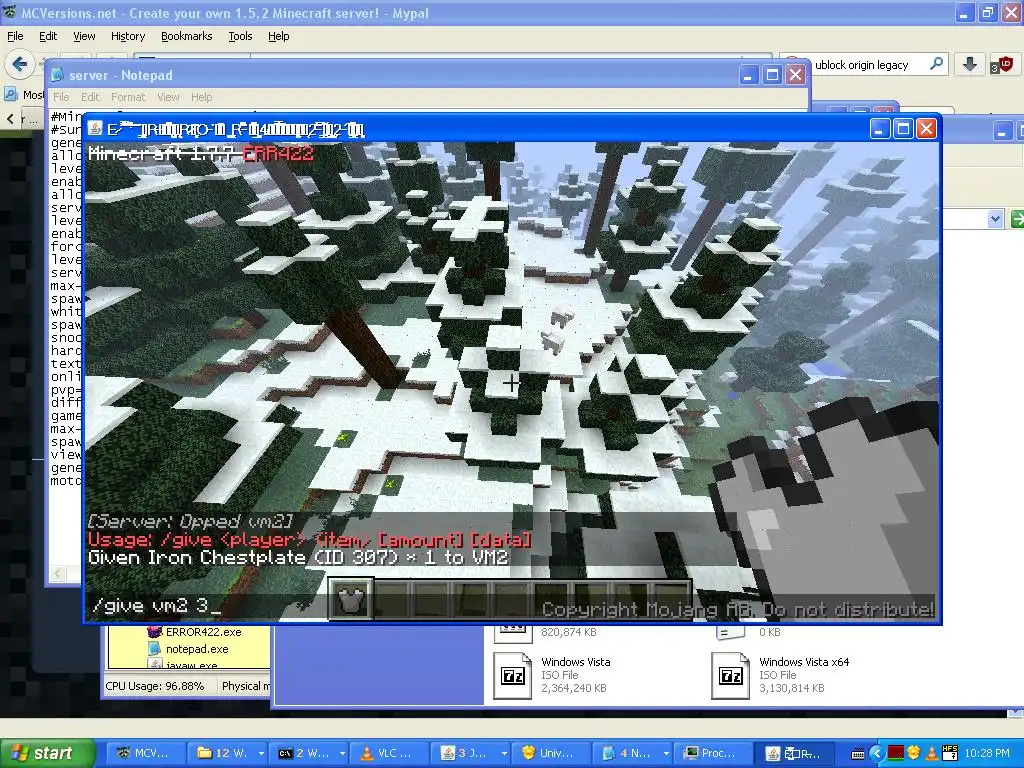The width and height of the screenshot is (1024, 768).
Task: Select the Windows Vista x64 ISO file
Action: pyautogui.click(x=780, y=676)
